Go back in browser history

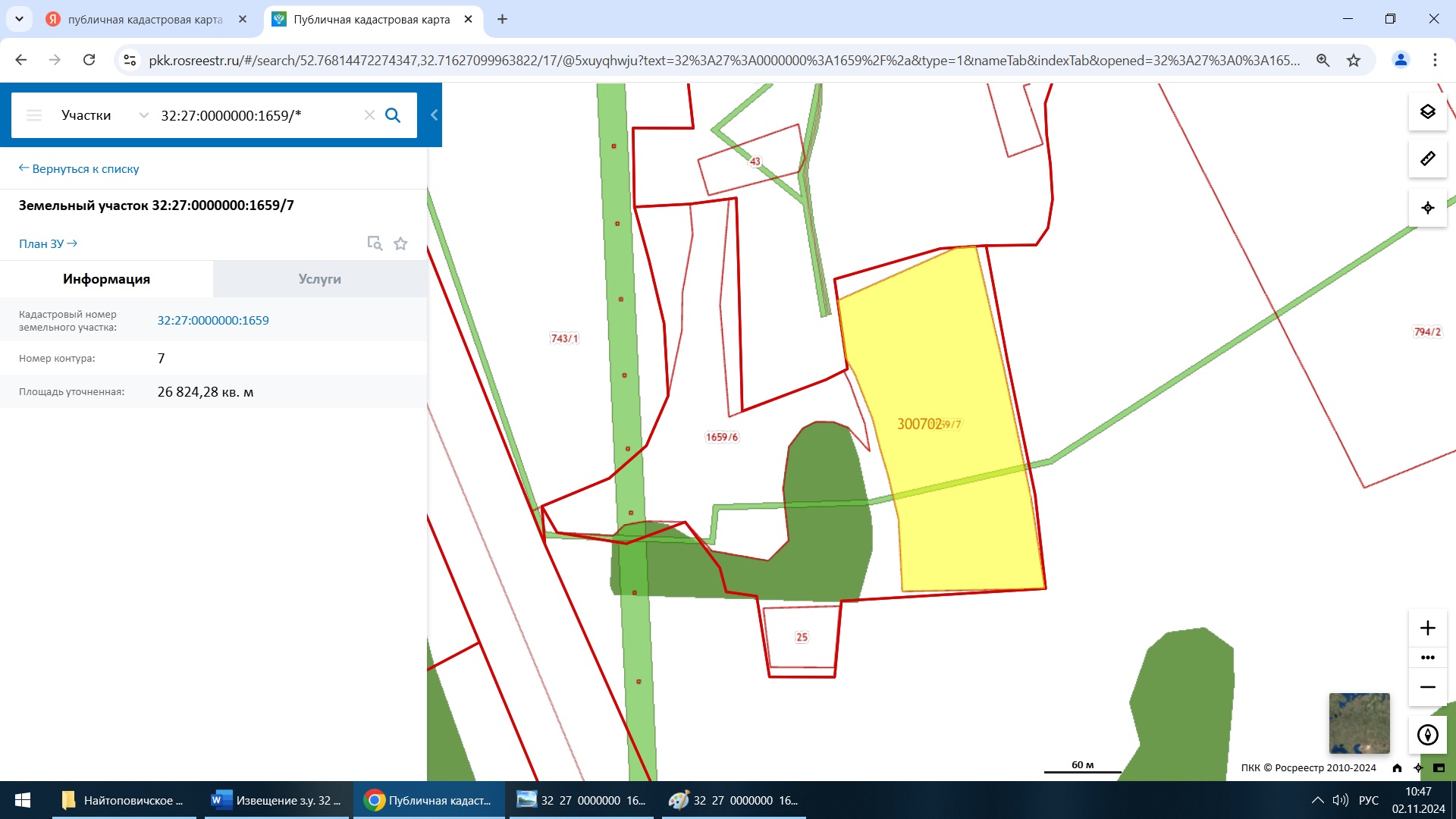pyautogui.click(x=21, y=60)
